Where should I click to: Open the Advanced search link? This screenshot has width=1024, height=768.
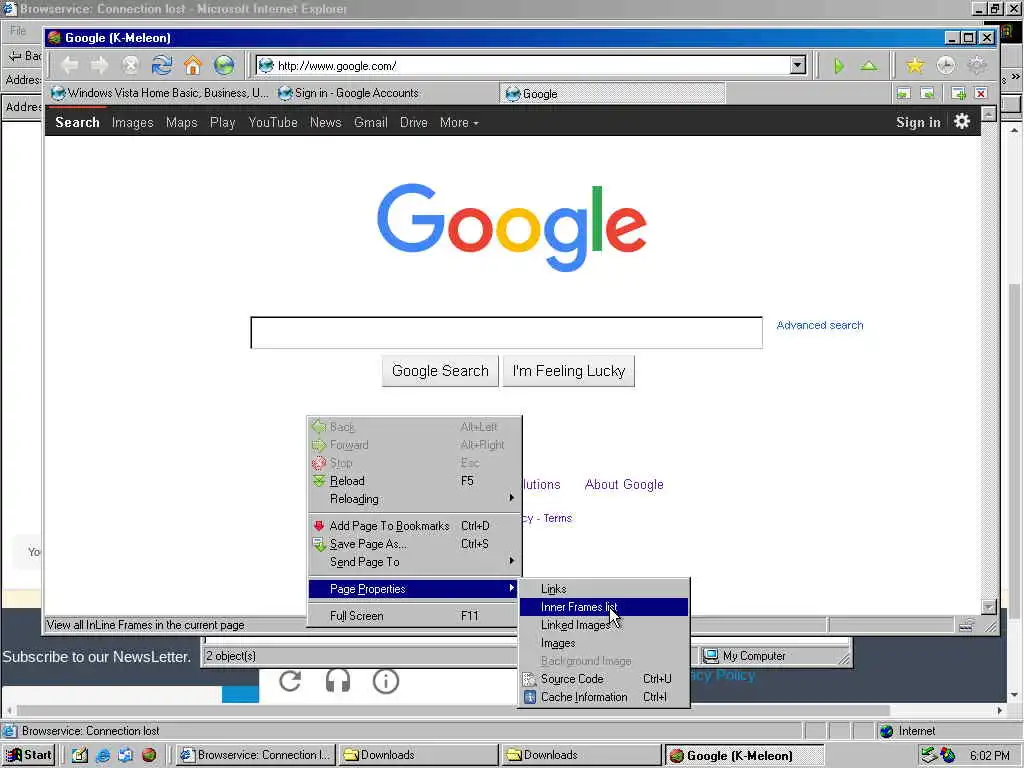[820, 325]
